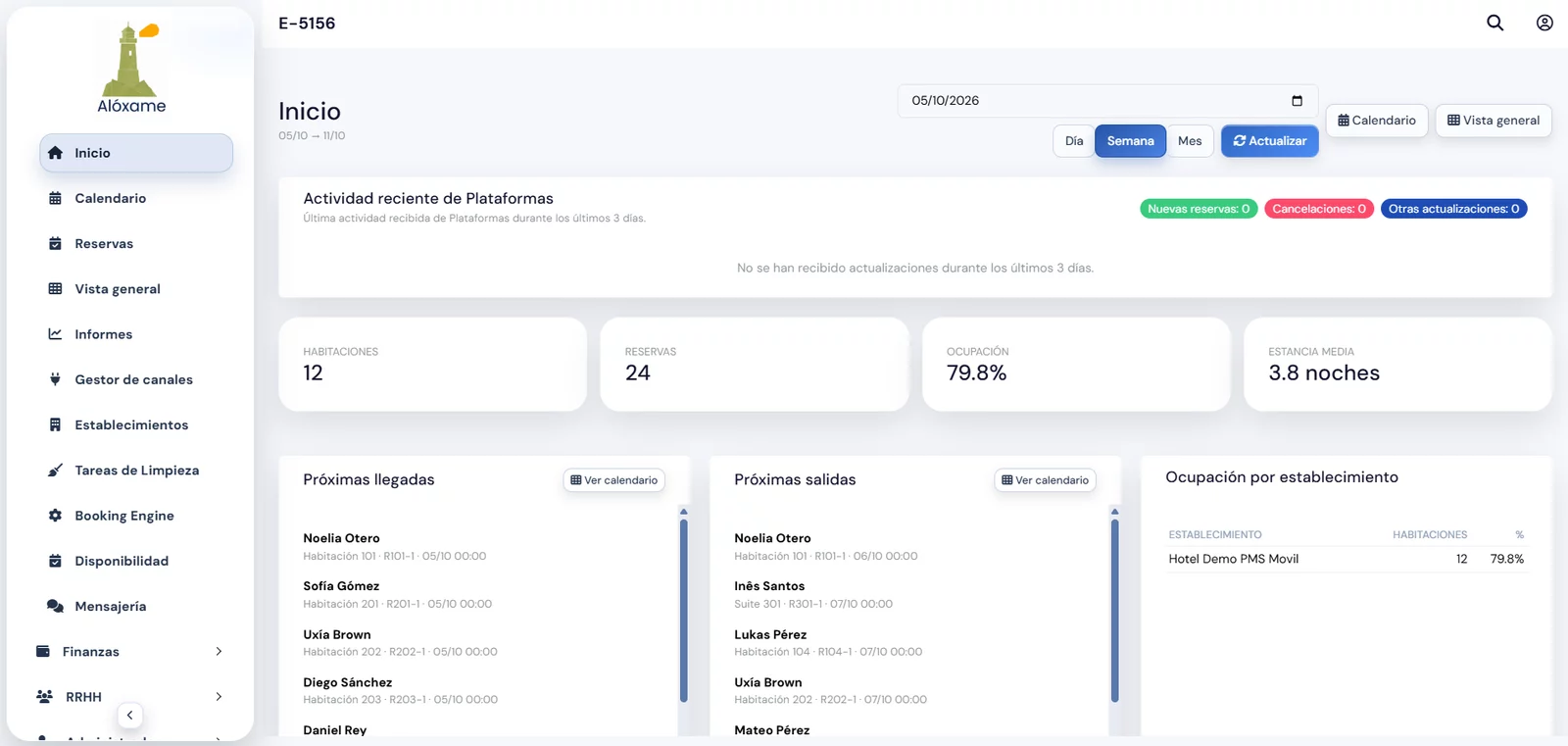
Task: Click the Tareas de Limpieza broom icon
Action: [x=55, y=471]
